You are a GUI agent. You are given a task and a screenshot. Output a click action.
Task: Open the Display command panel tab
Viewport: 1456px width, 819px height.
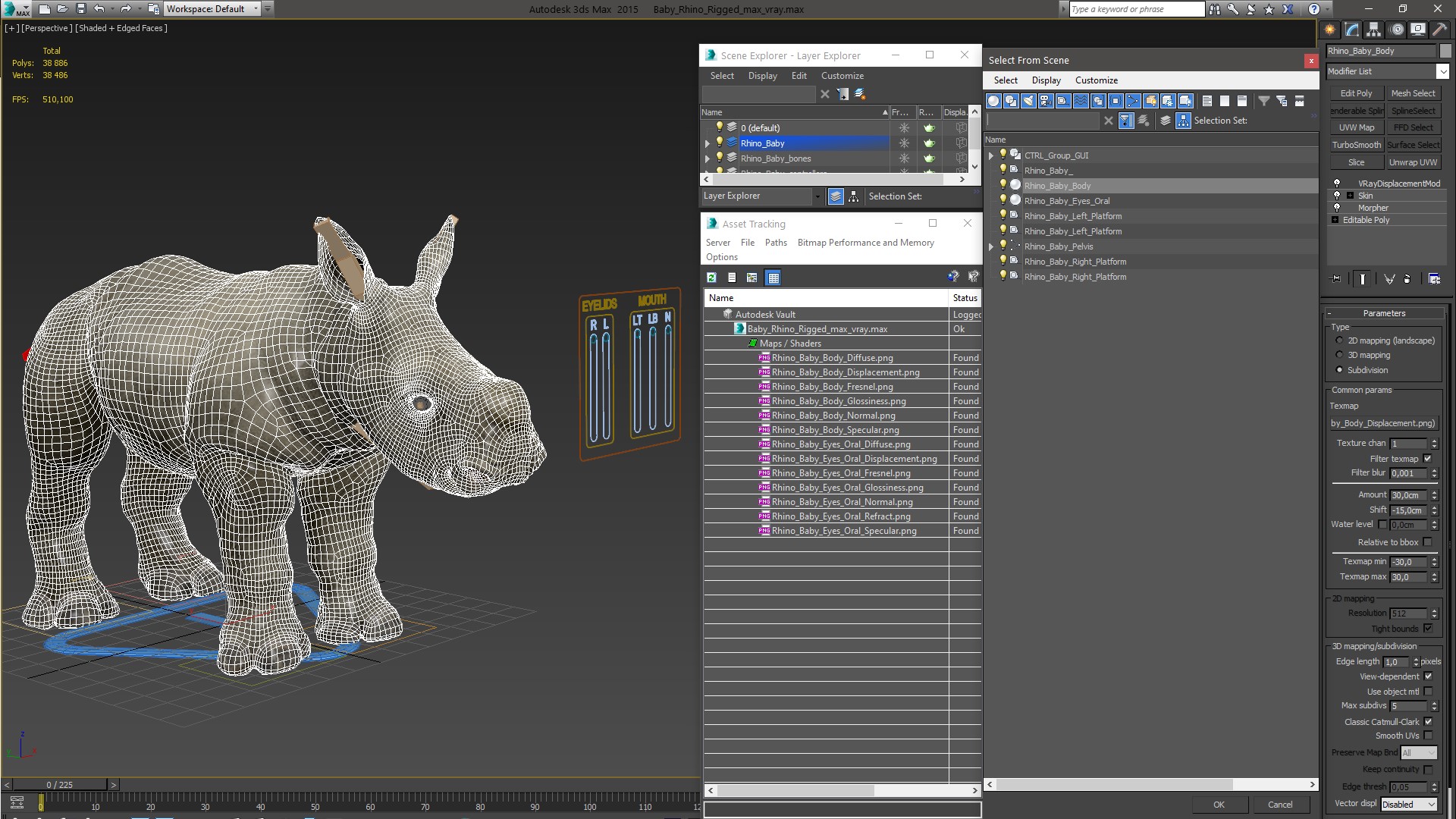coord(1417,30)
